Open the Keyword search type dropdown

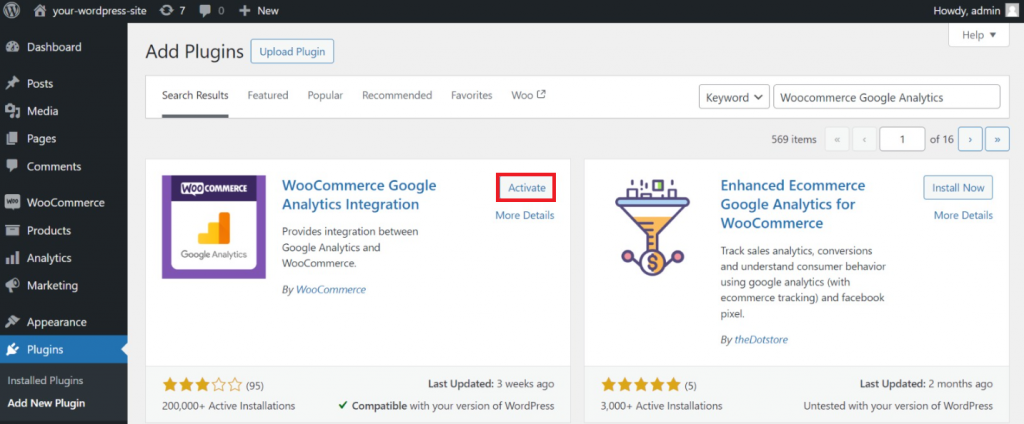point(734,97)
